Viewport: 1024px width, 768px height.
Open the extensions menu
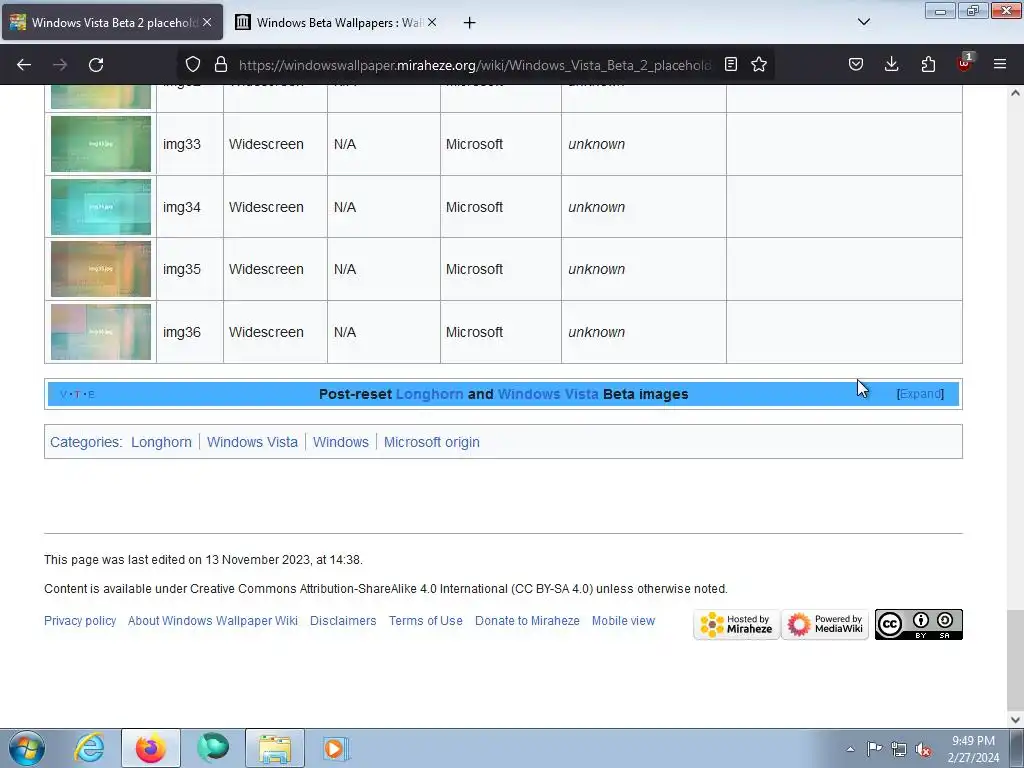[928, 65]
